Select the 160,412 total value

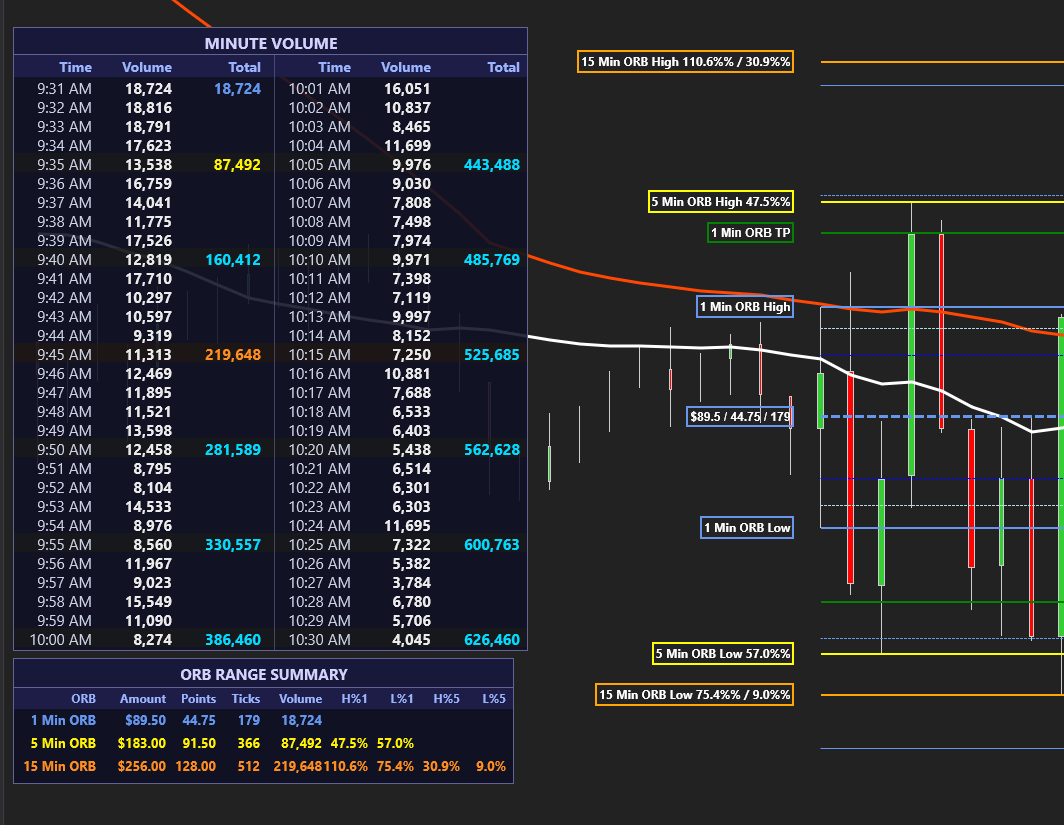233,260
